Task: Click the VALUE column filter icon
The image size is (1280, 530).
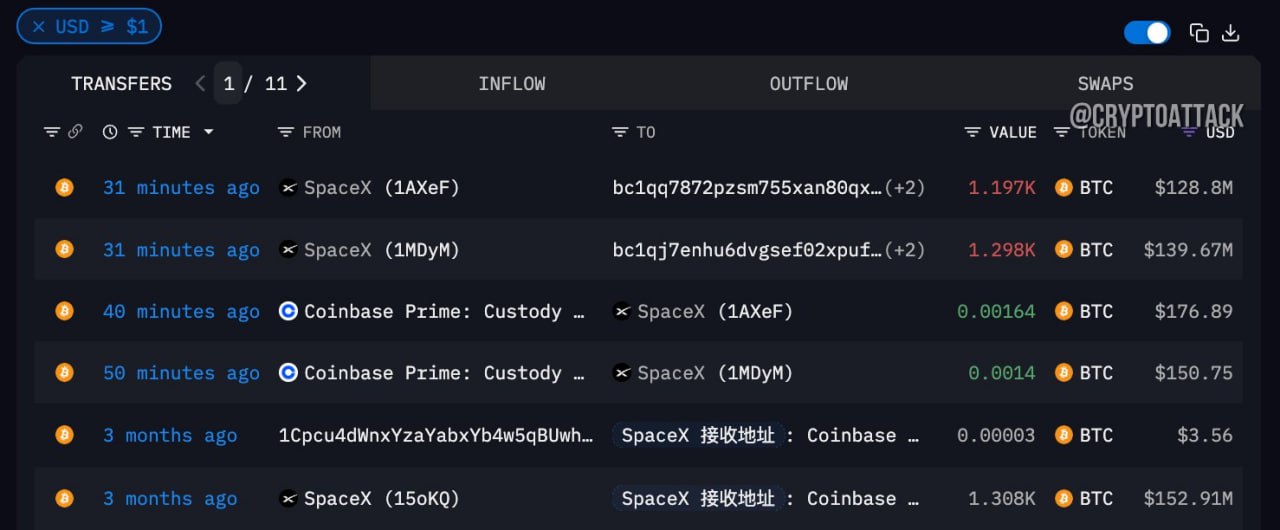Action: click(x=972, y=132)
